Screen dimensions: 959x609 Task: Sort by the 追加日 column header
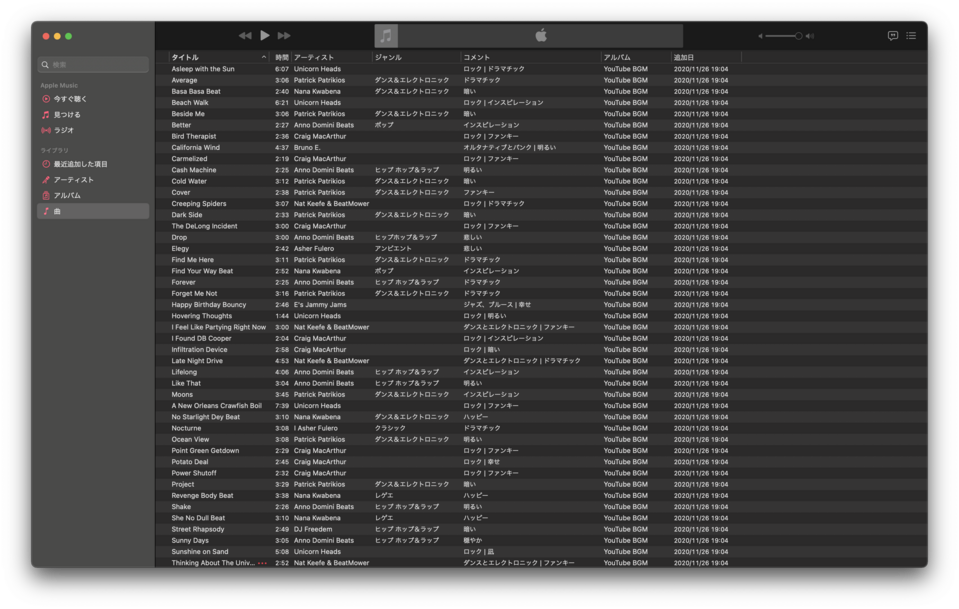point(684,57)
